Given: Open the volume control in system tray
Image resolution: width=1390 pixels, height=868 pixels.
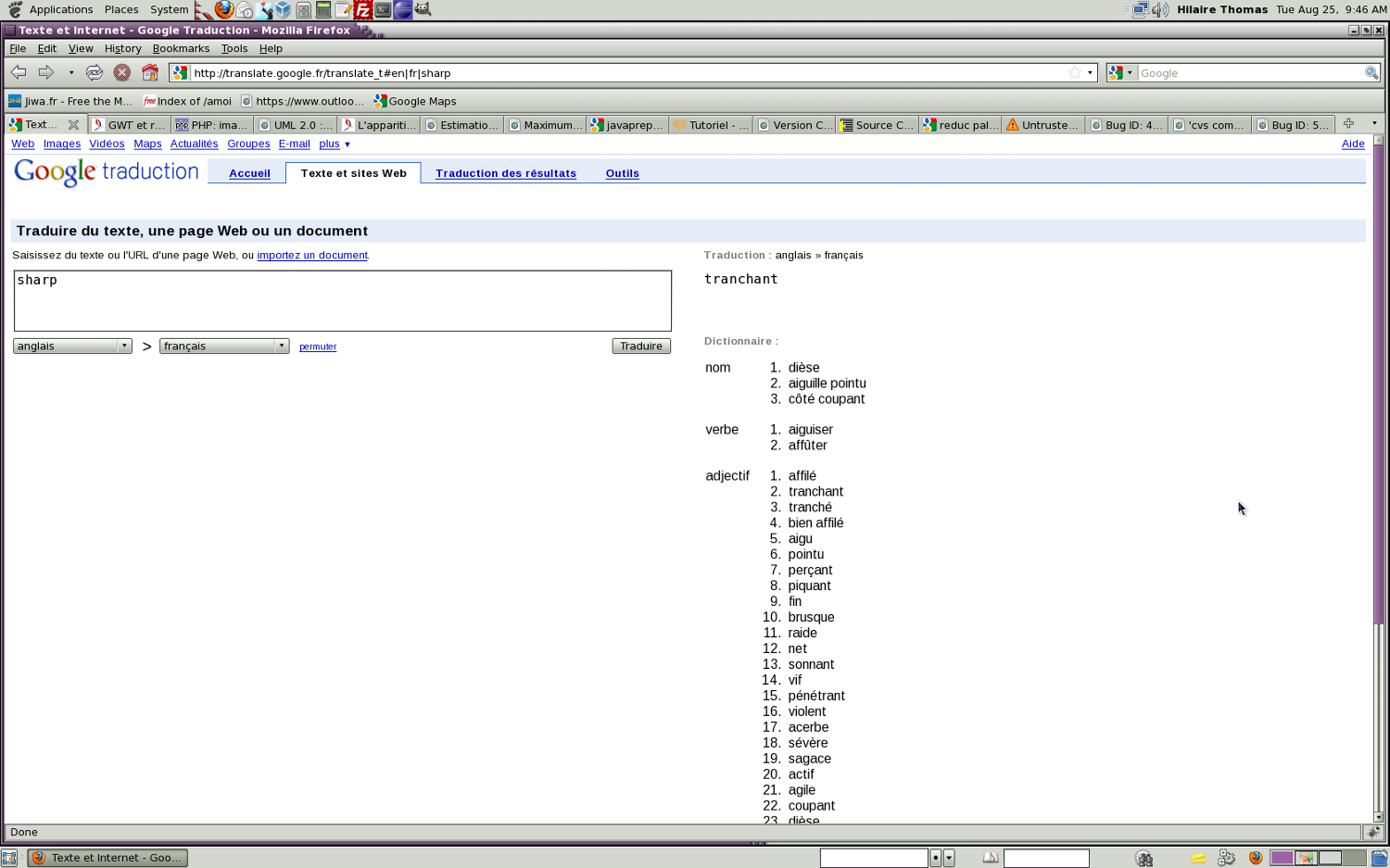Looking at the screenshot, I should (1160, 9).
